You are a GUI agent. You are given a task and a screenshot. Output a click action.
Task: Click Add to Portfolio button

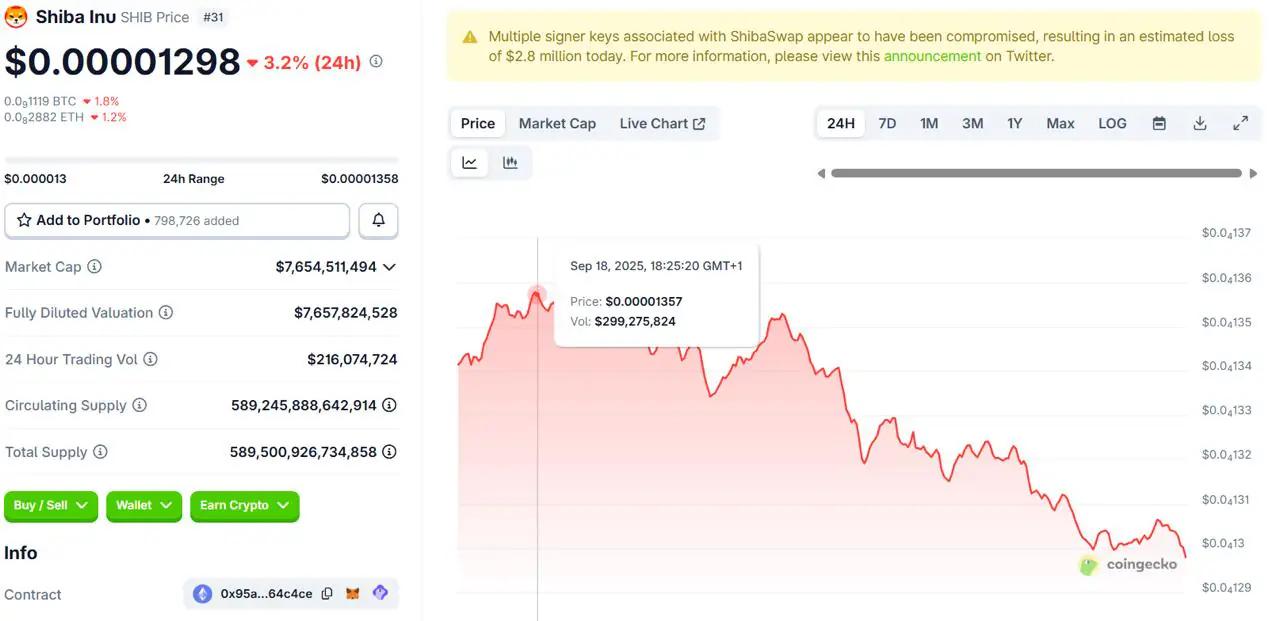coord(177,220)
